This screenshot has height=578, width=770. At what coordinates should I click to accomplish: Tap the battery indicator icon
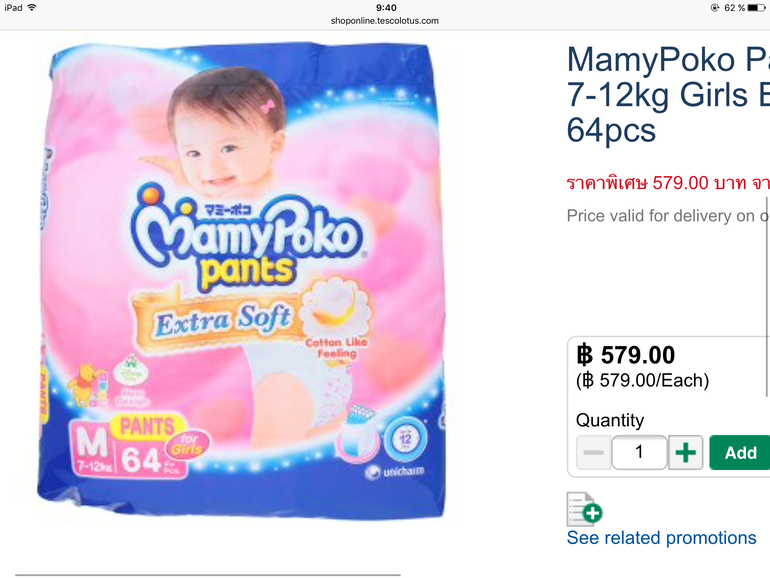point(756,7)
